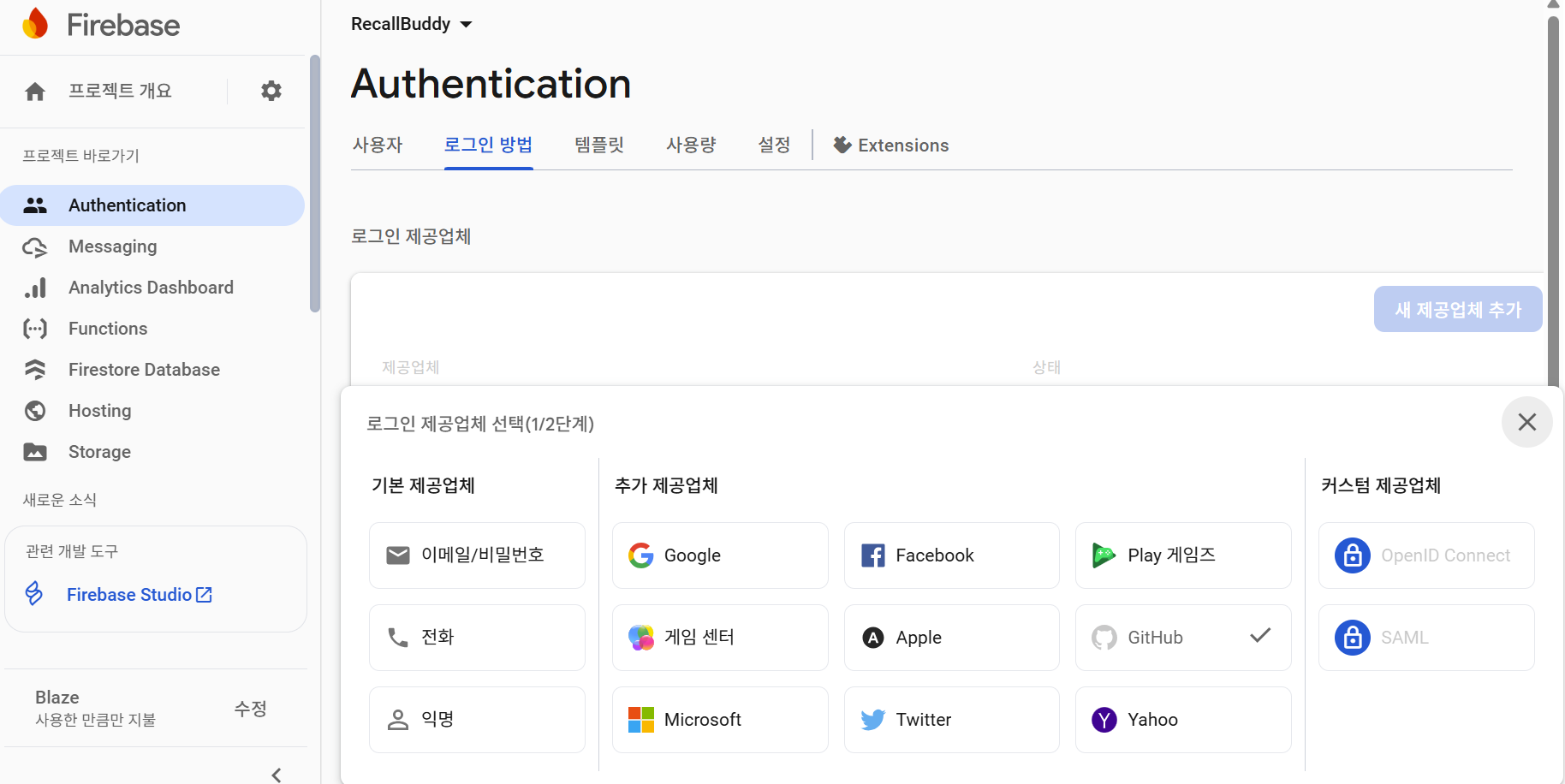
Task: Click the Messaging cloud icon
Action: click(x=35, y=247)
